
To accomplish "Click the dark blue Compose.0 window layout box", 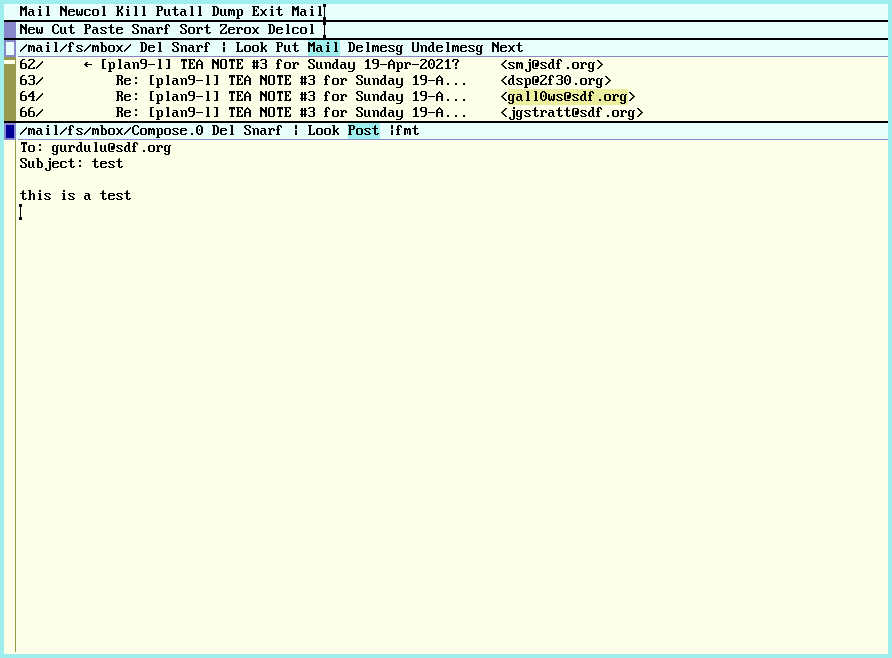I will [10, 131].
